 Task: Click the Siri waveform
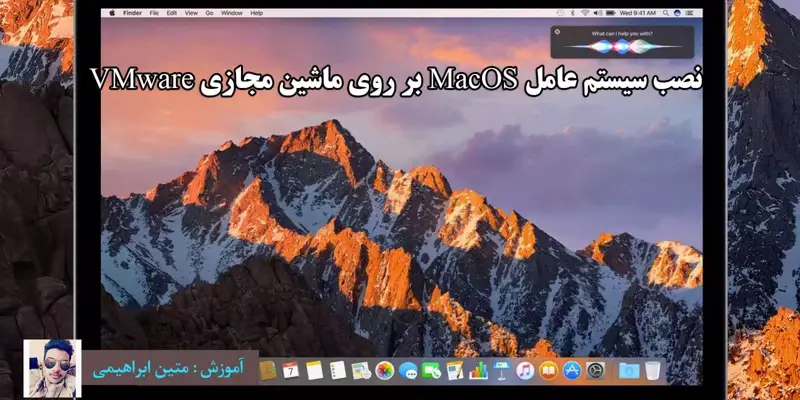(x=622, y=46)
